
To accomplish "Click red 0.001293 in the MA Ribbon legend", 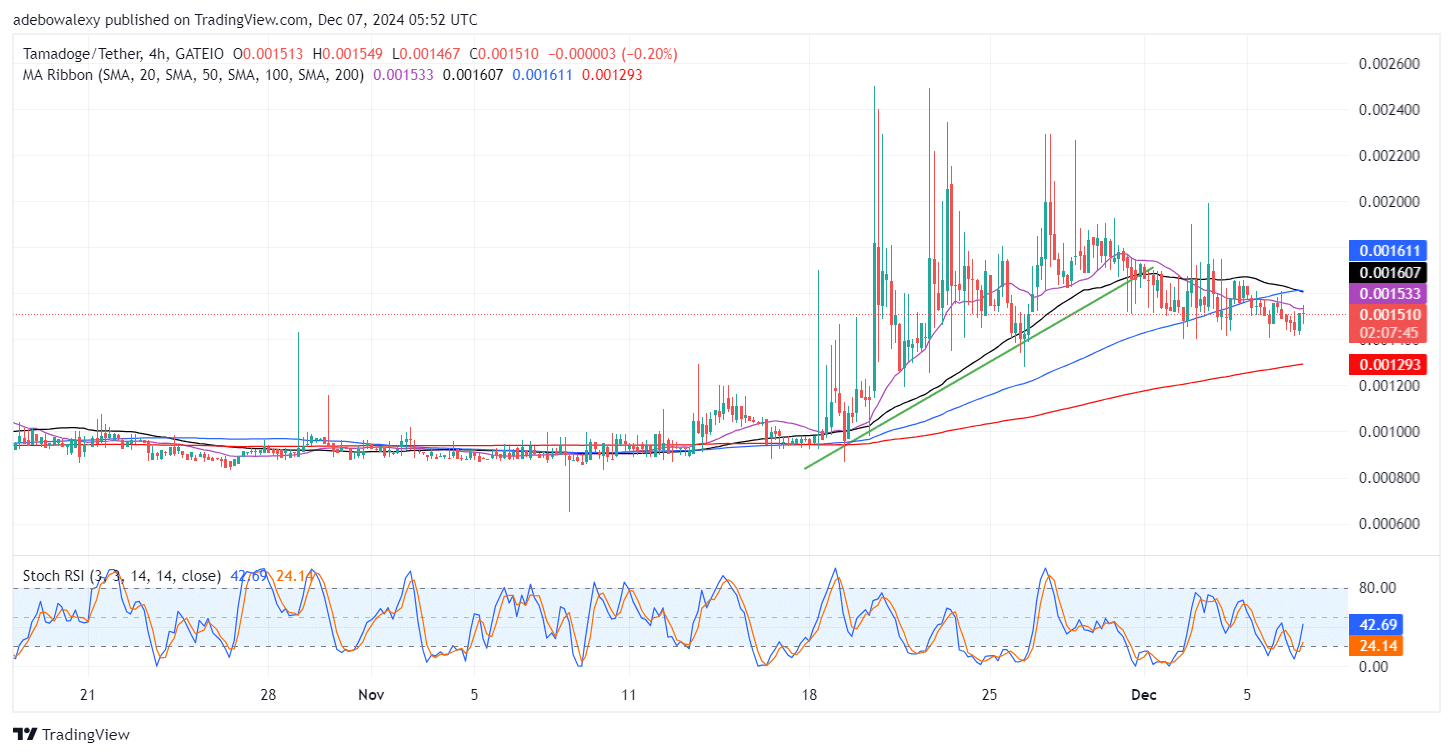I will [x=612, y=74].
